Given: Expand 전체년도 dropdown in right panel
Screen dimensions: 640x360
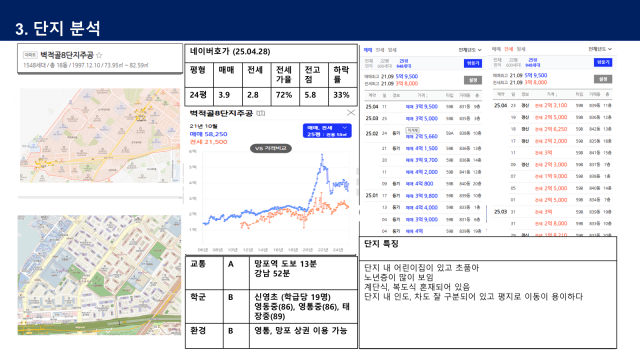Looking at the screenshot, I should pyautogui.click(x=600, y=49).
